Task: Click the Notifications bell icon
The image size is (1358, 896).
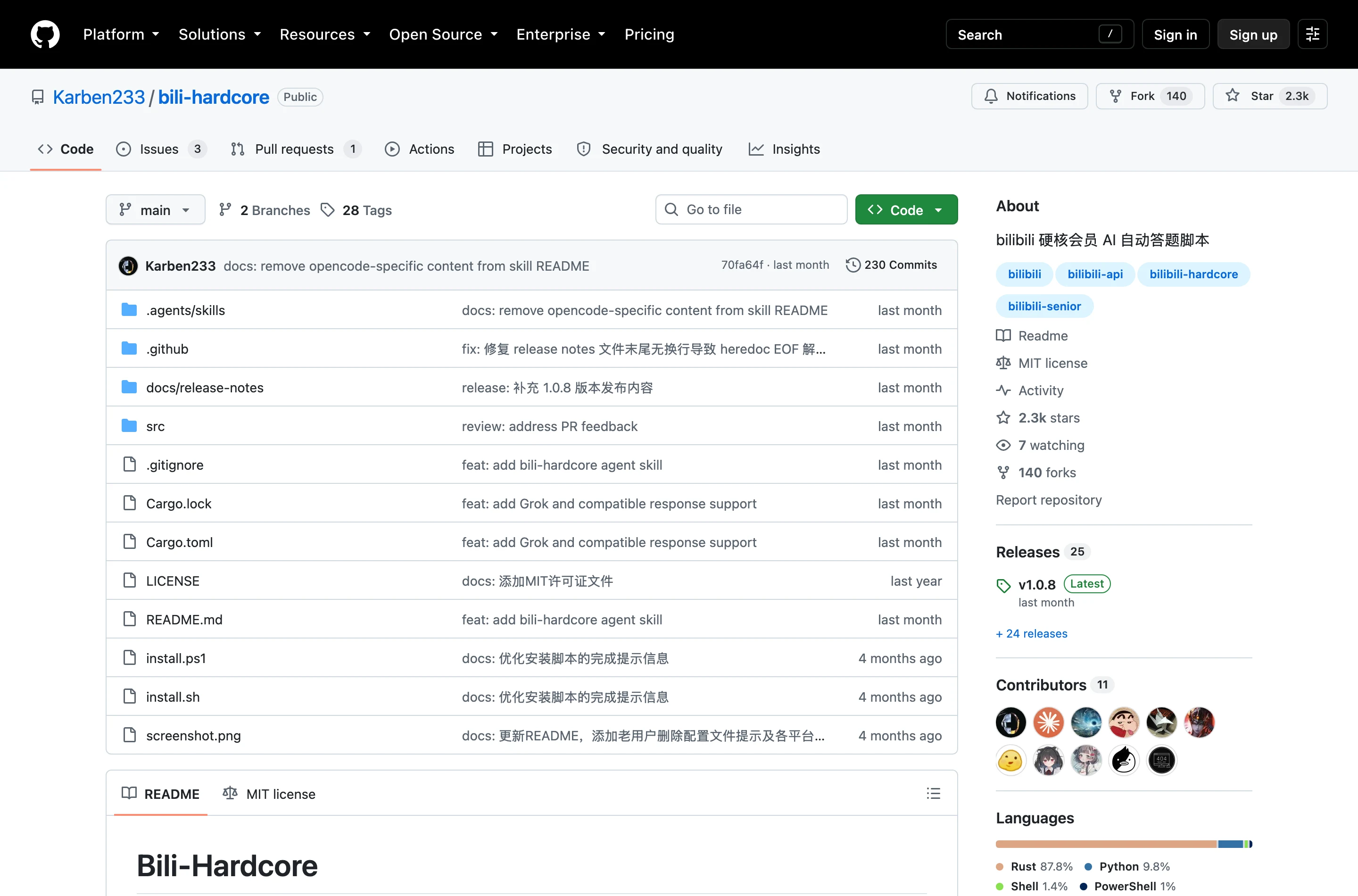Action: pos(991,96)
